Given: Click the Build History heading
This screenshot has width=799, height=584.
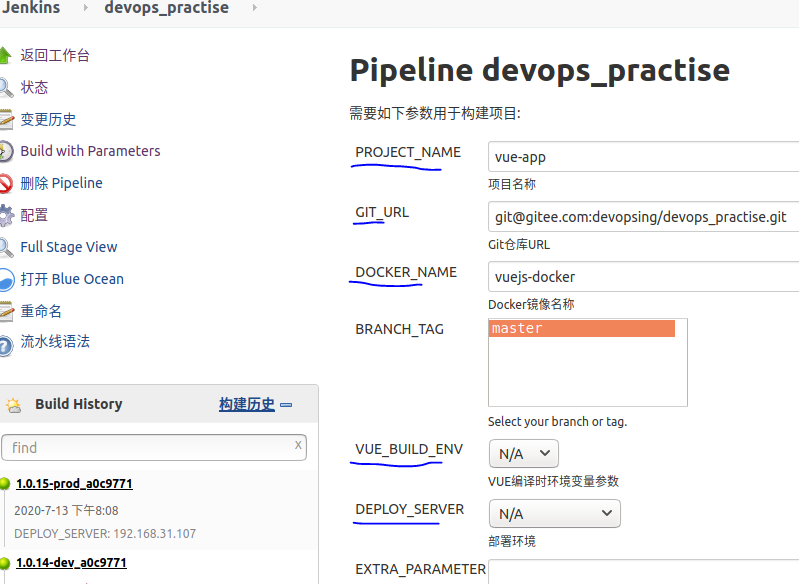Looking at the screenshot, I should (x=79, y=404).
